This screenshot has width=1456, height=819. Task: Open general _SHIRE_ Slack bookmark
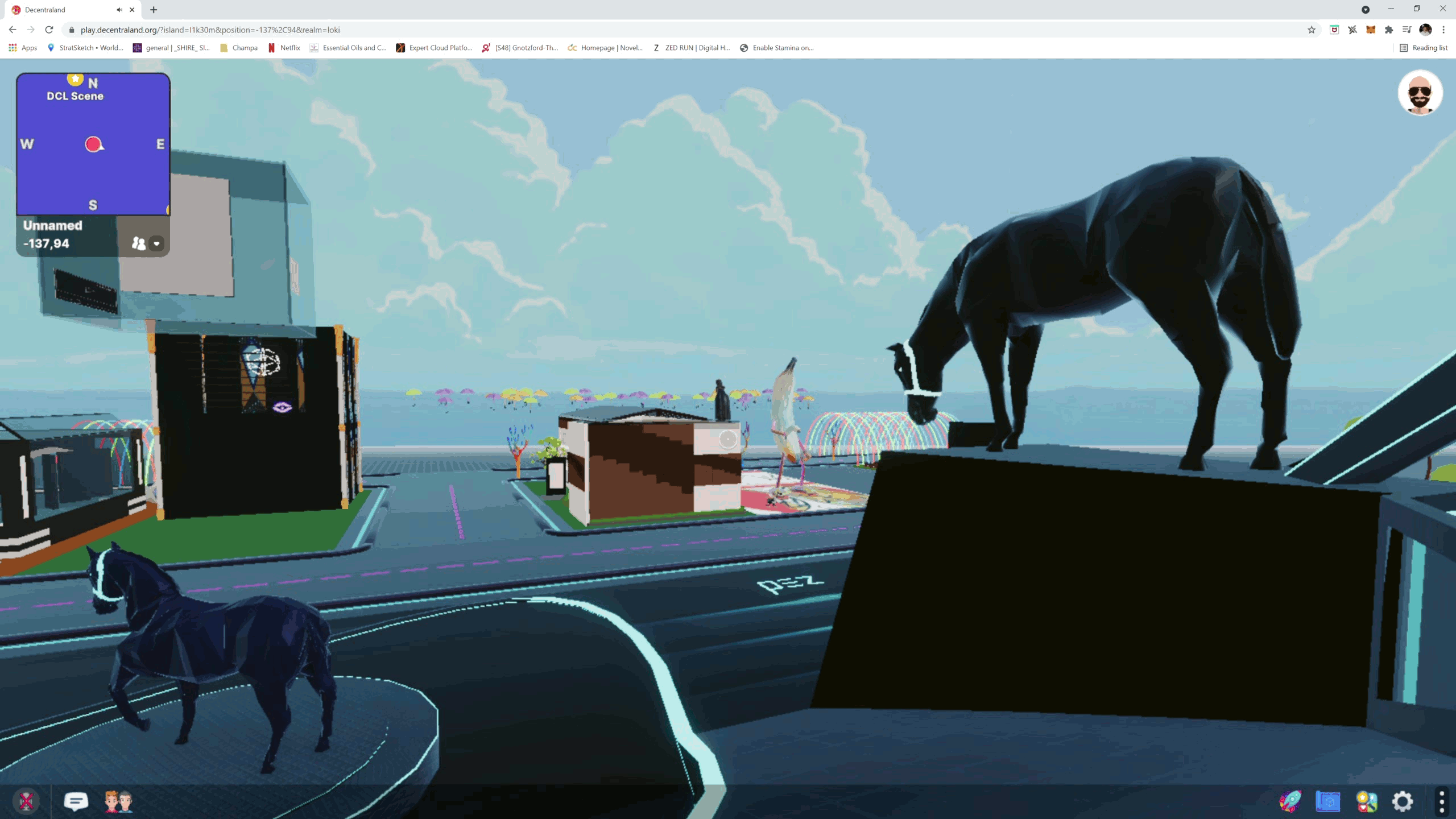coord(171,48)
